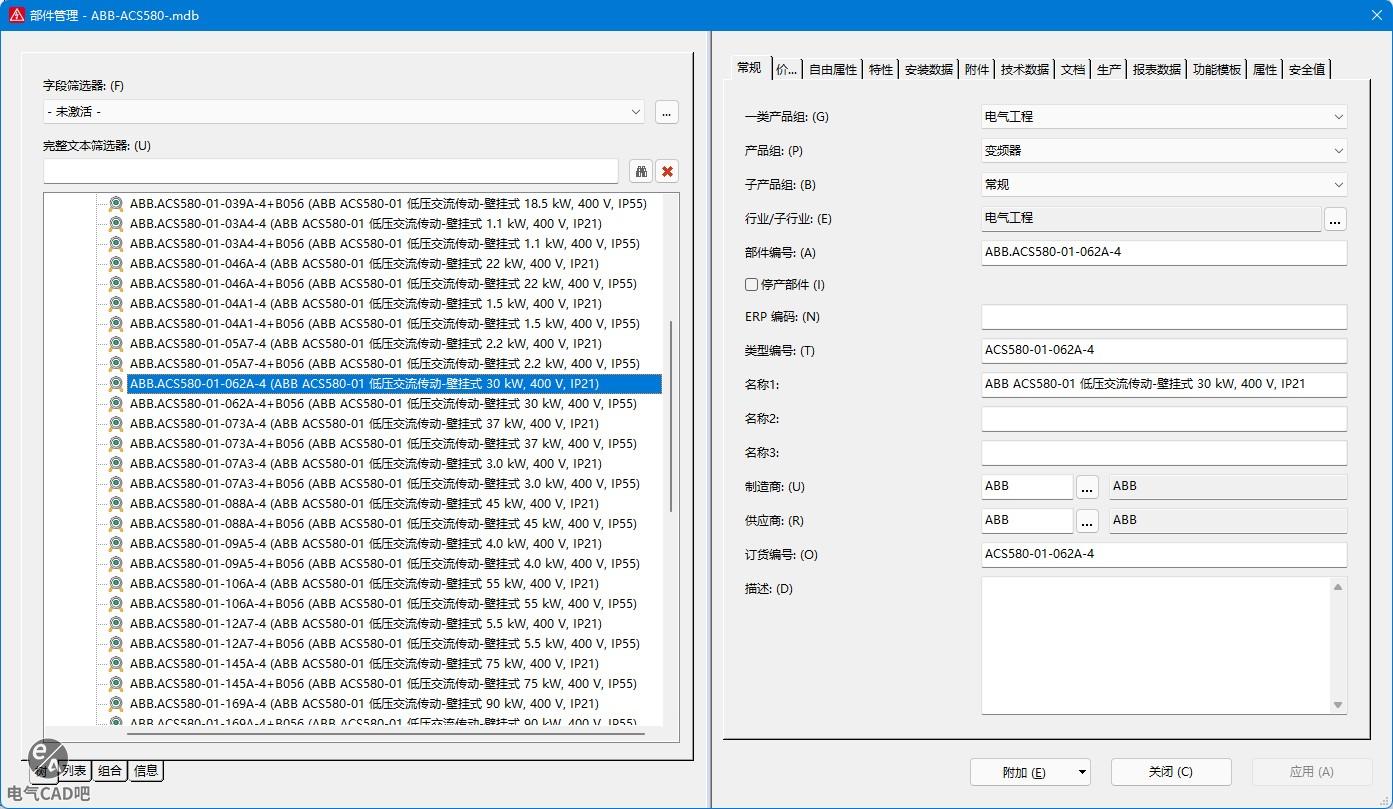The width and height of the screenshot is (1393, 809).
Task: Click the red X clear filter icon
Action: (x=667, y=171)
